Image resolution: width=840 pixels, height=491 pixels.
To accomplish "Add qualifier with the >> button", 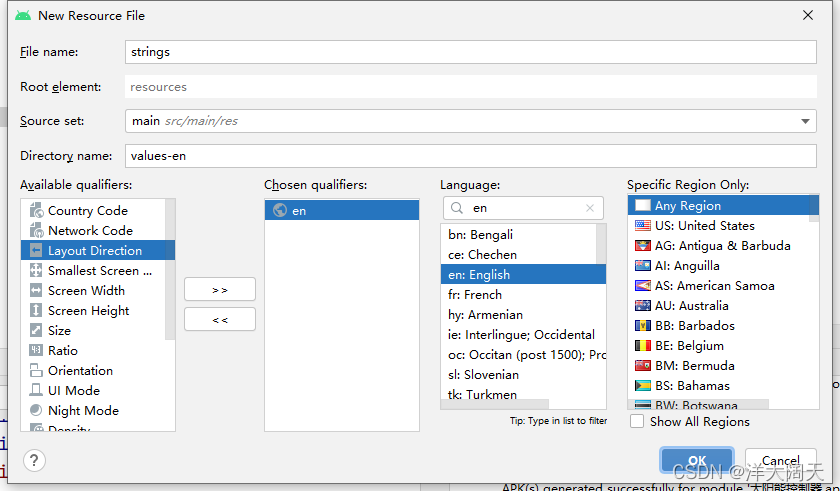I will tap(220, 289).
